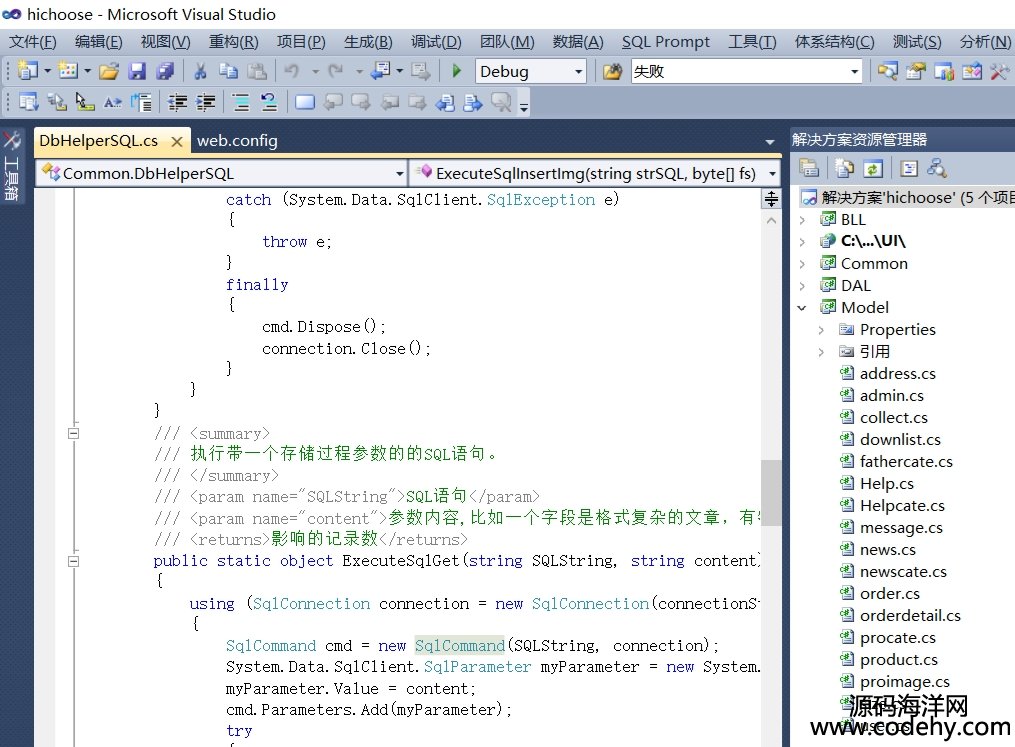Collapse the Model project node
The height and width of the screenshot is (747, 1015).
click(802, 308)
